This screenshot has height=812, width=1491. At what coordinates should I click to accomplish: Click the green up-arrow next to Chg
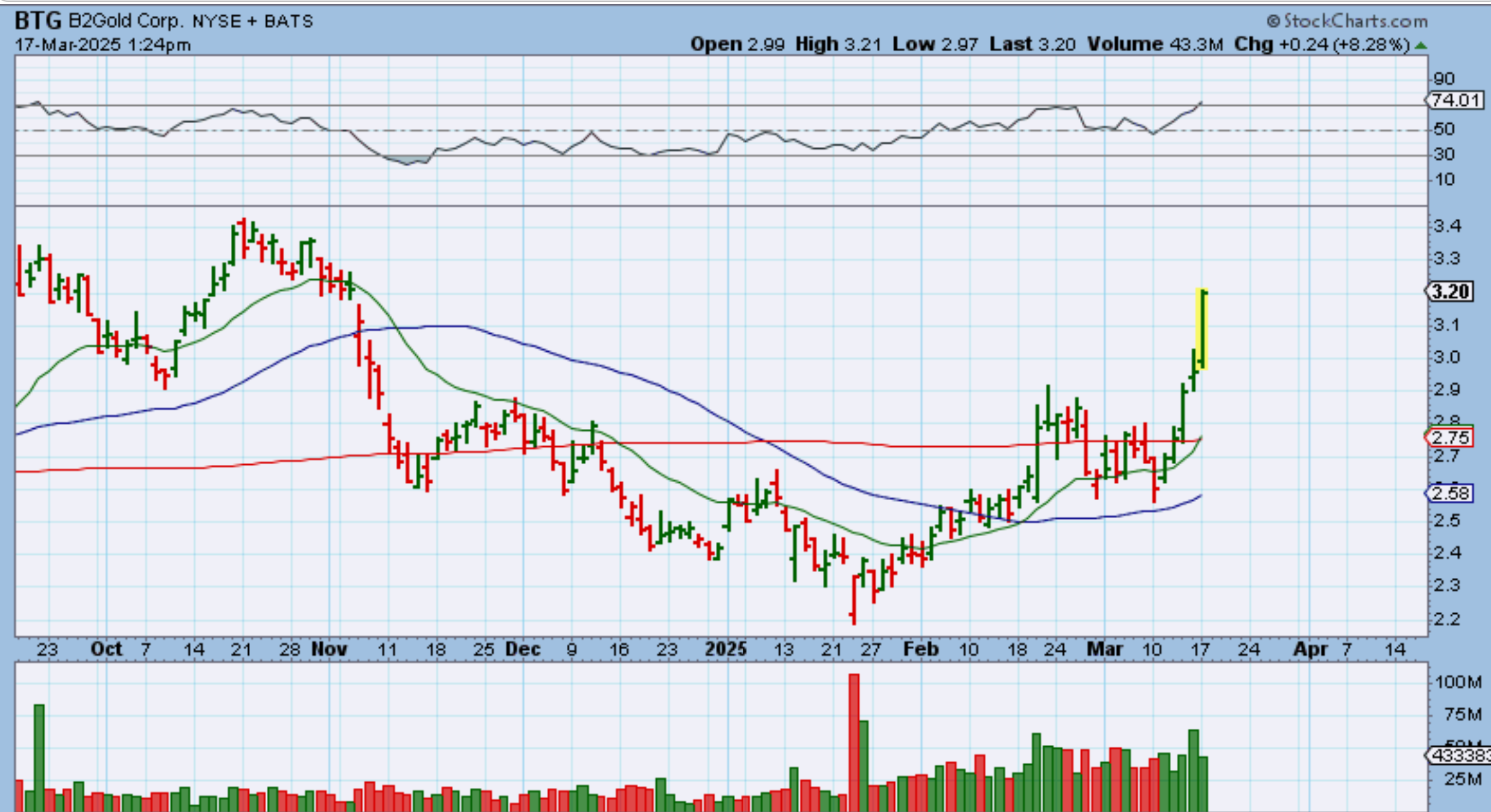[1420, 46]
